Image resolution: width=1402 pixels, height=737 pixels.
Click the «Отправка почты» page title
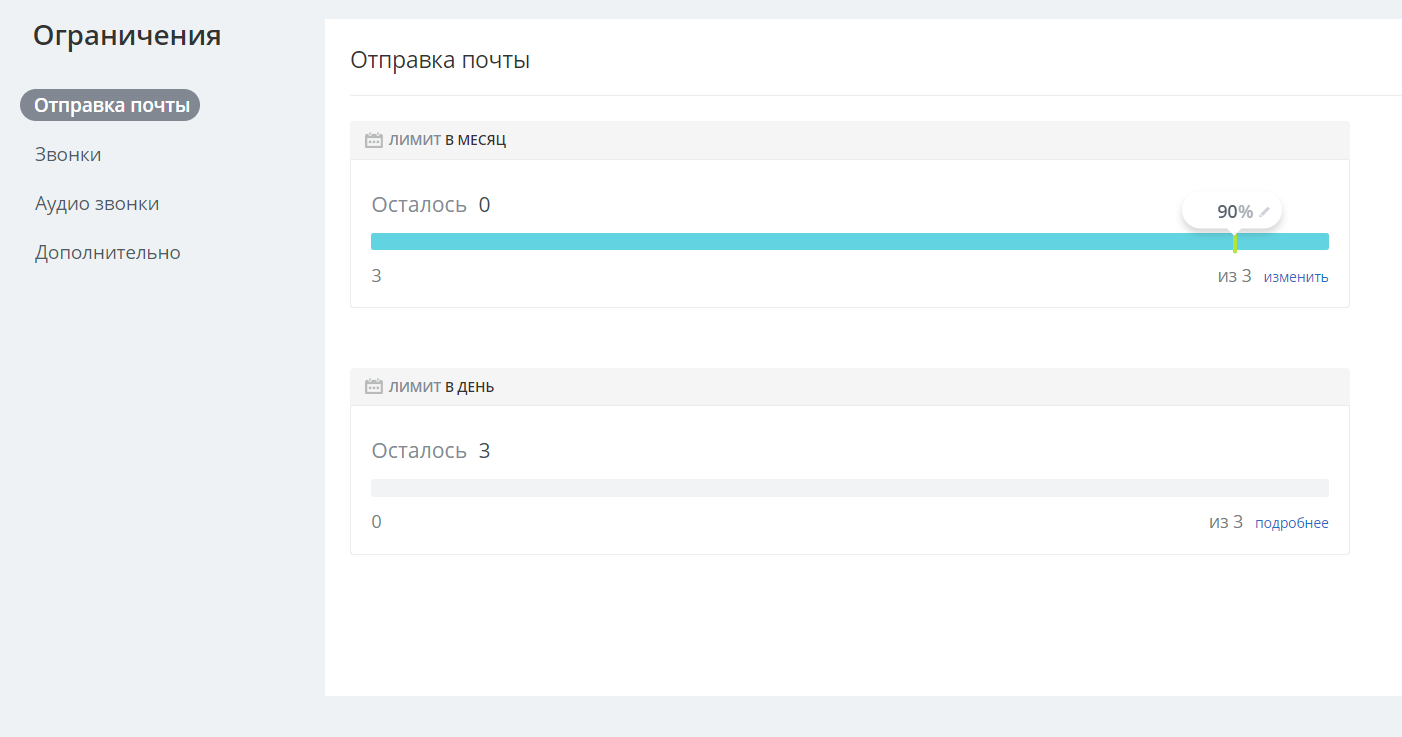point(440,60)
